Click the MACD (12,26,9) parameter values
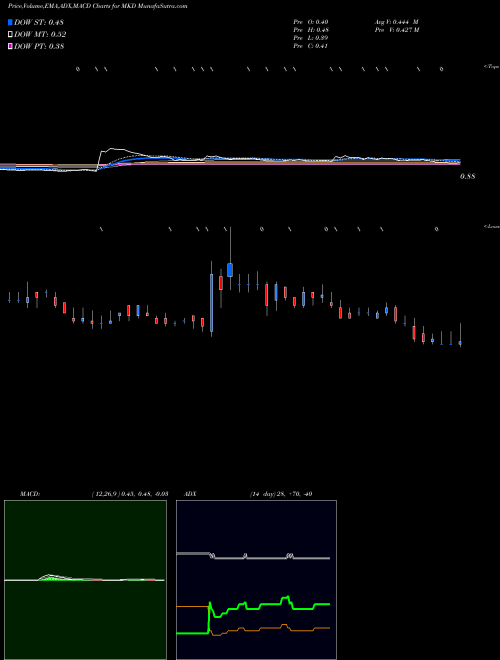 [130, 494]
